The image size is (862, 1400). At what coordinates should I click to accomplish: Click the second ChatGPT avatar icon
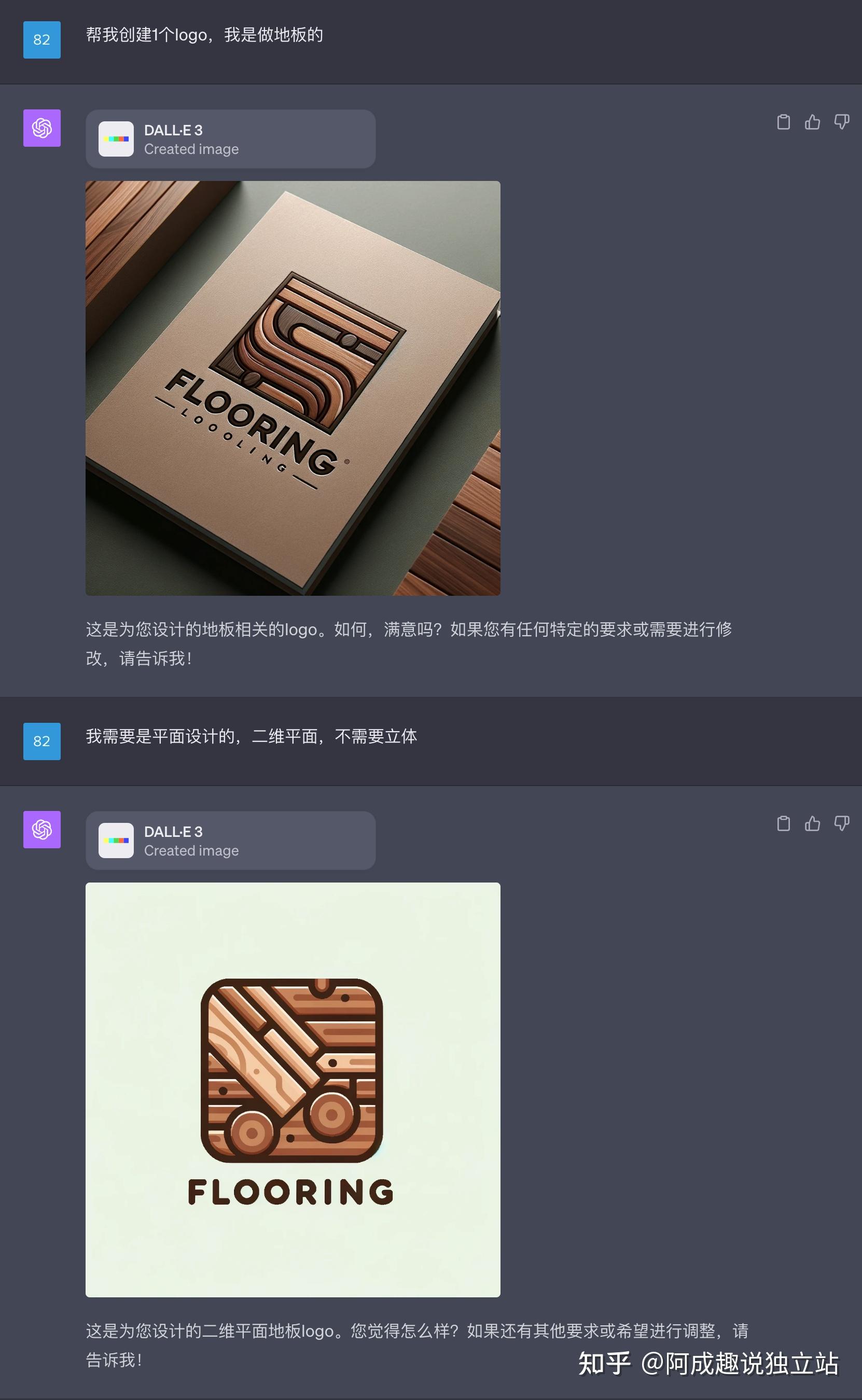(x=41, y=830)
